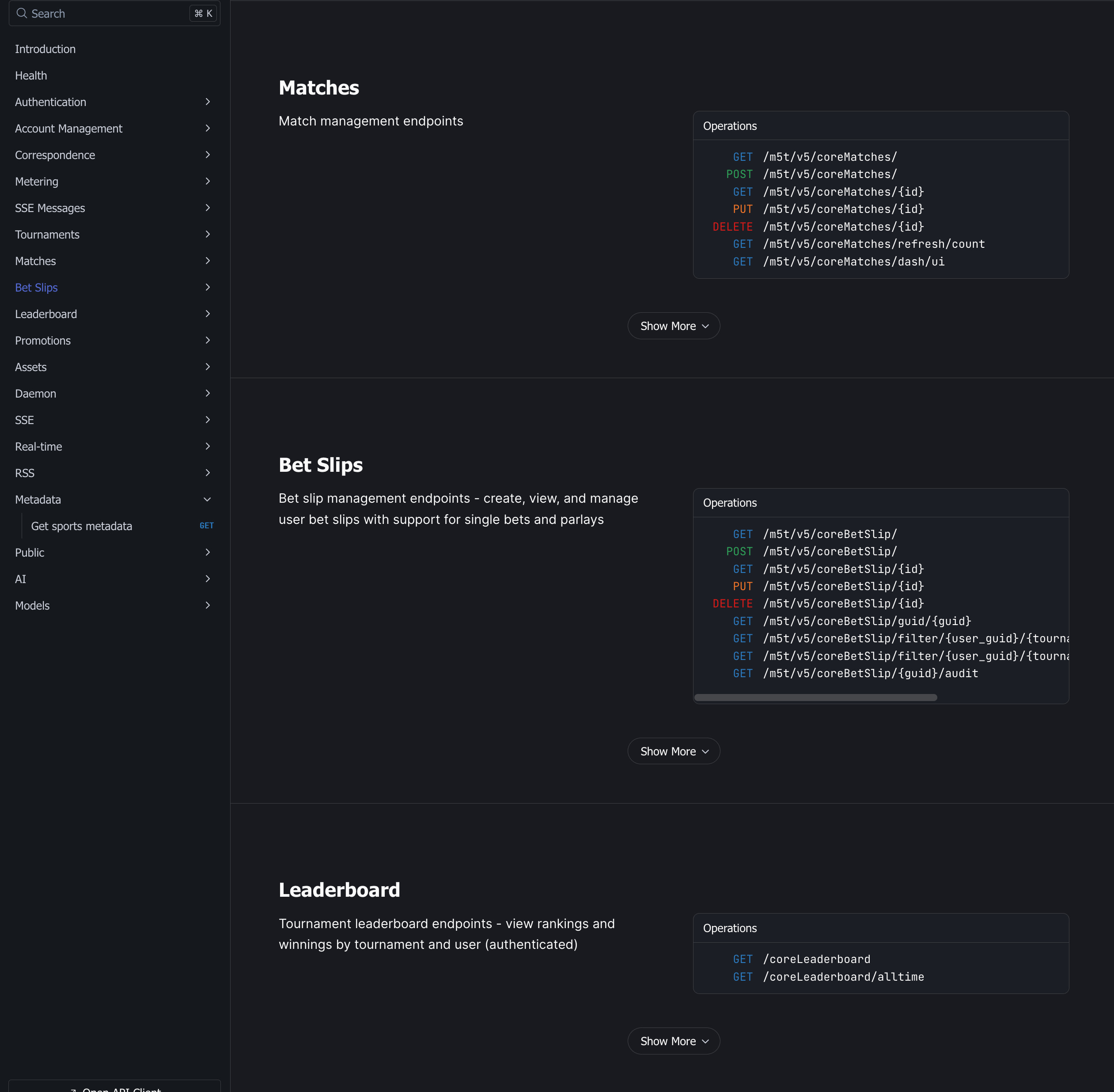Click the Leaderboard section heading

pyautogui.click(x=339, y=890)
